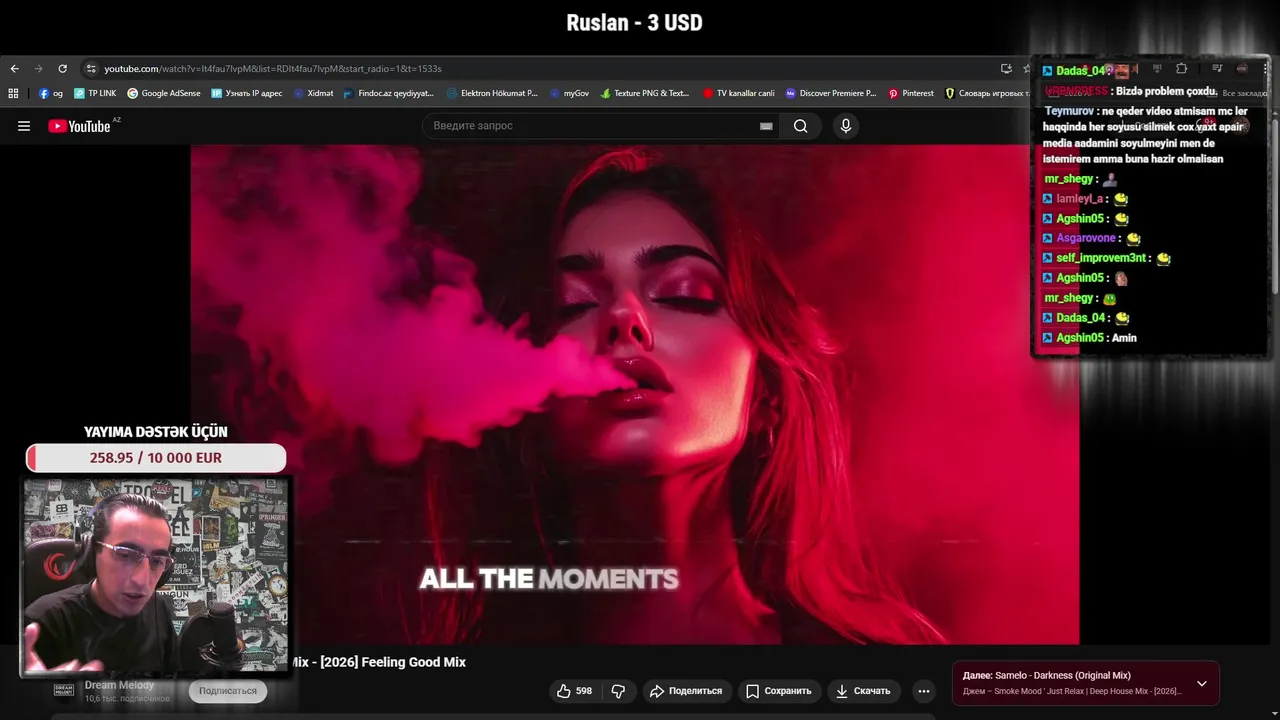Click chat username 'Asgarovone'
Image resolution: width=1280 pixels, height=720 pixels.
[1086, 238]
